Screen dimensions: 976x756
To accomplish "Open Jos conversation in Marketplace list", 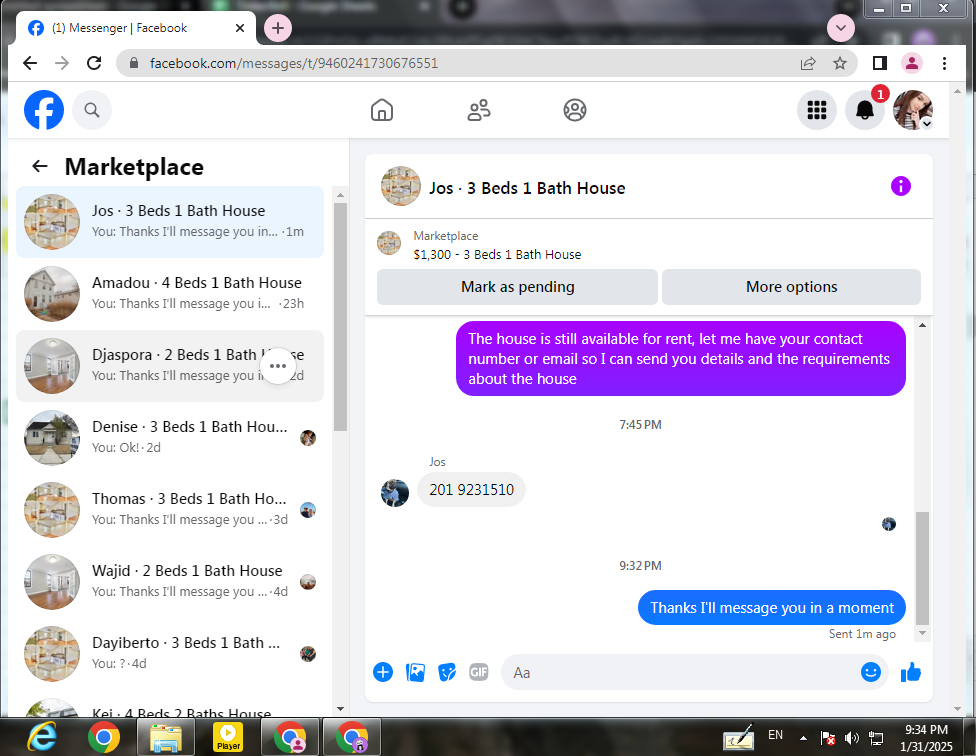I will 170,222.
